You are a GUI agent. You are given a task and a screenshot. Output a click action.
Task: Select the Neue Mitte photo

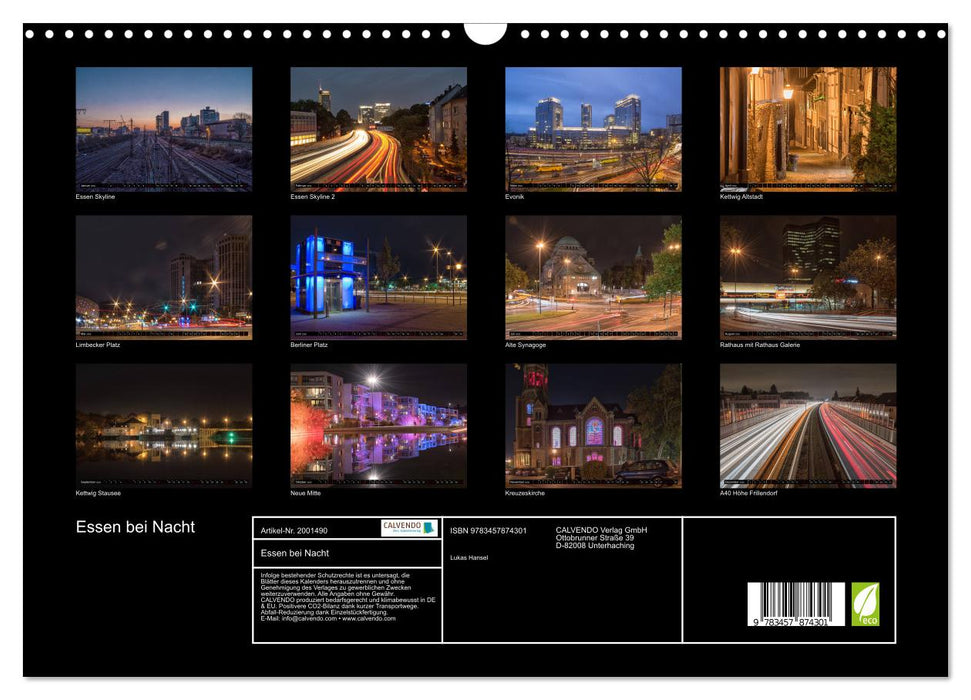click(378, 425)
